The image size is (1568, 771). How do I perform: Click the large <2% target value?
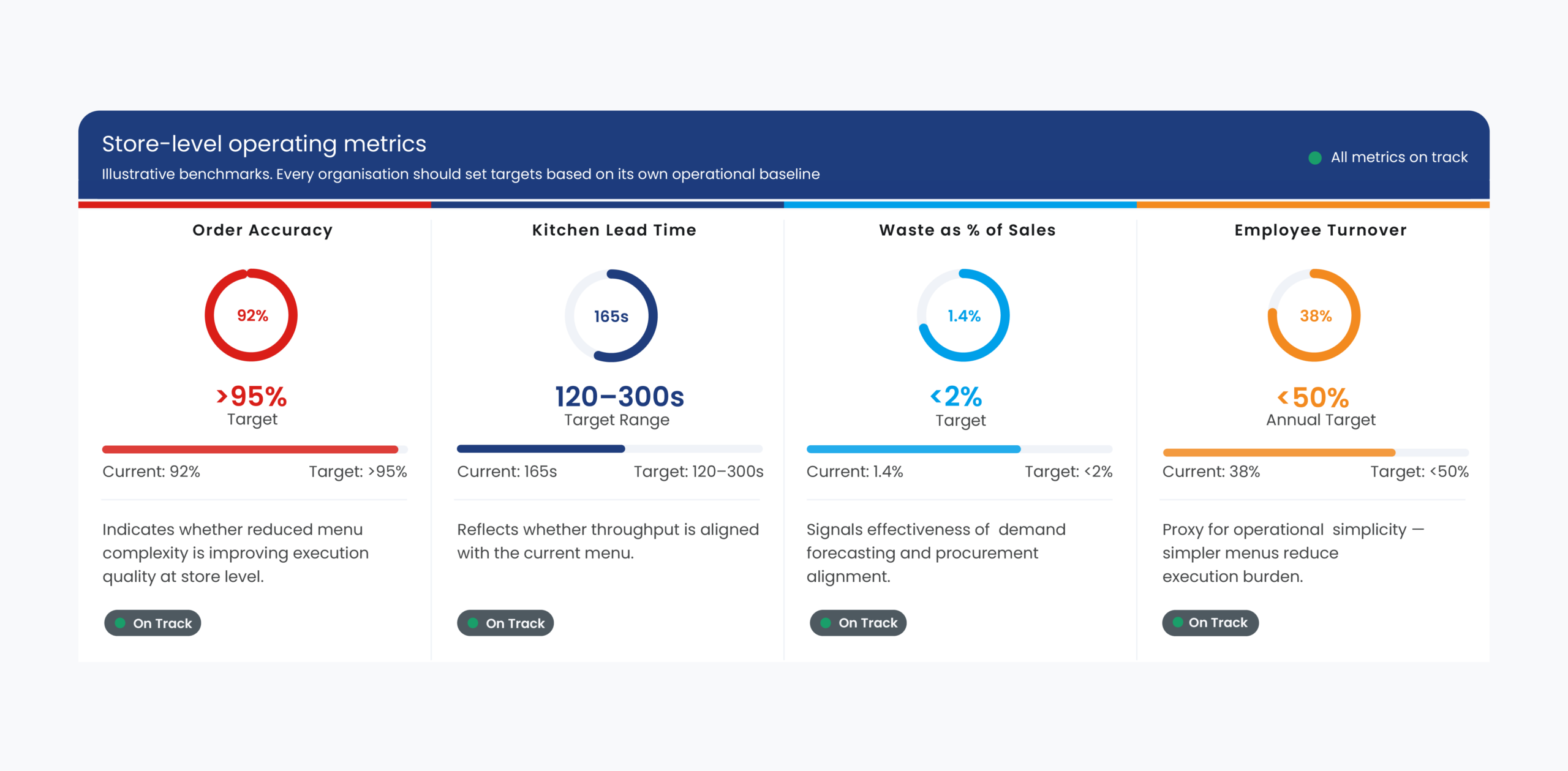tap(956, 397)
